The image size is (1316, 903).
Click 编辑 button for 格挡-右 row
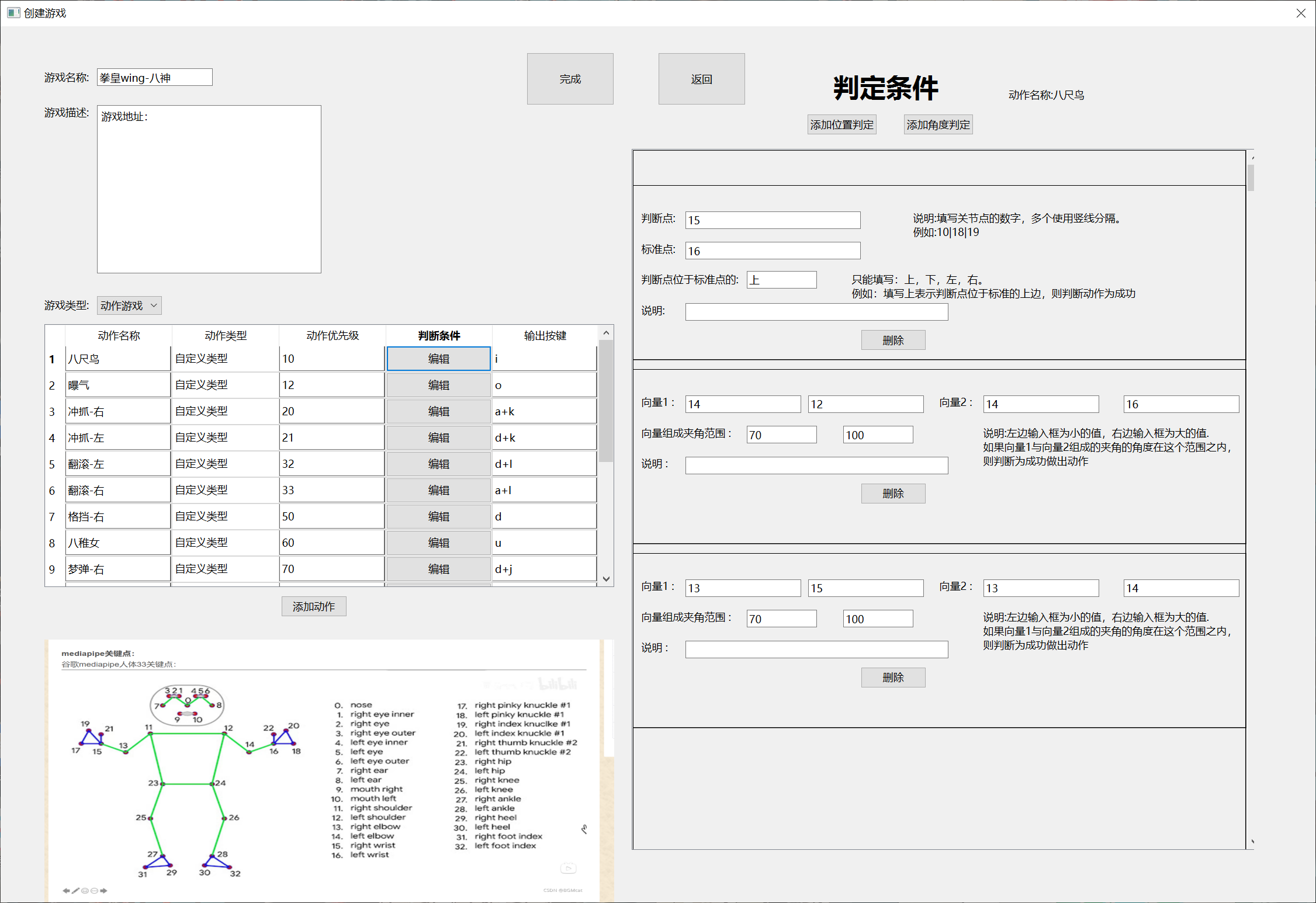(x=438, y=516)
